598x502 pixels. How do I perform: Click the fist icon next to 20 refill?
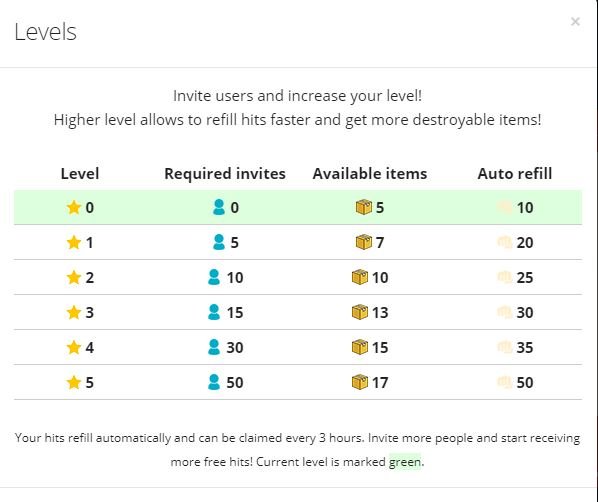[x=505, y=242]
